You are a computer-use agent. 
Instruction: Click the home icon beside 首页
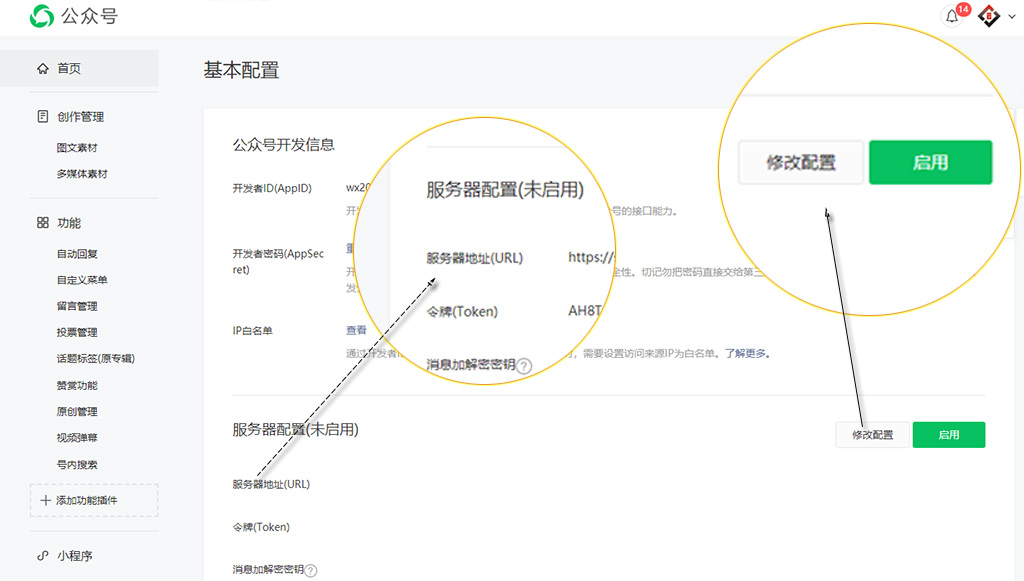pos(43,69)
